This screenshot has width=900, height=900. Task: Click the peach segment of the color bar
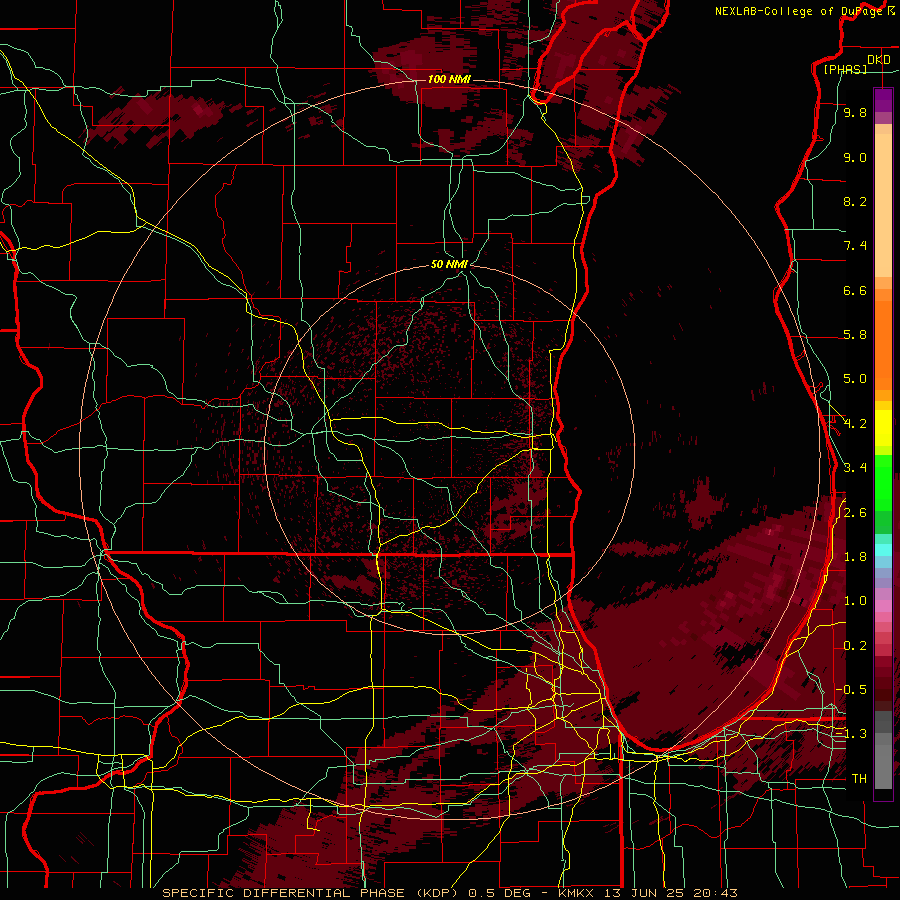883,205
